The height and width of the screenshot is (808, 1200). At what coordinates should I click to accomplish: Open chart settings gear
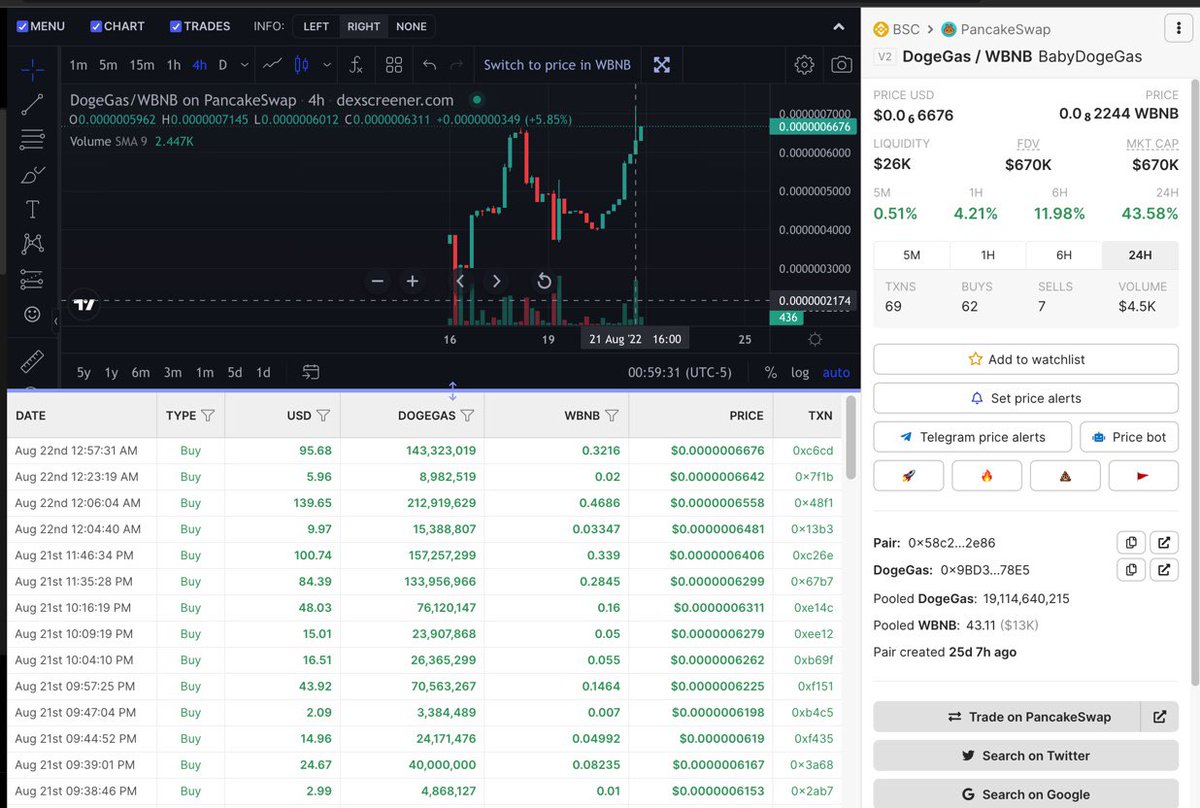click(x=804, y=65)
